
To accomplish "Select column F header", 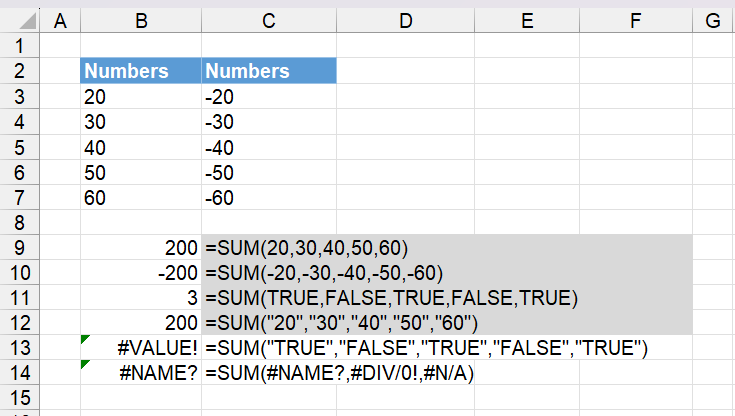I will click(x=636, y=21).
